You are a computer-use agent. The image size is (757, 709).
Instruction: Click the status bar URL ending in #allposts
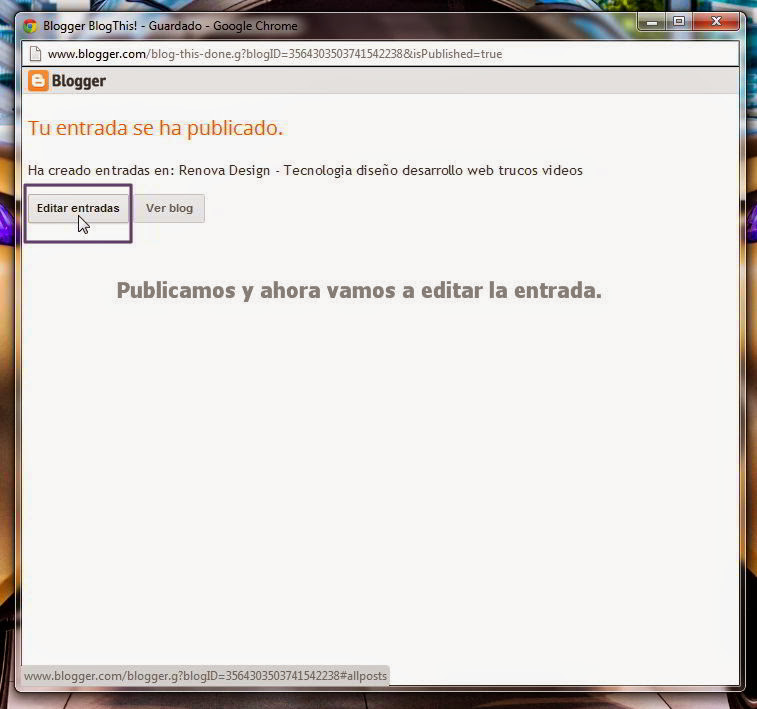[206, 676]
